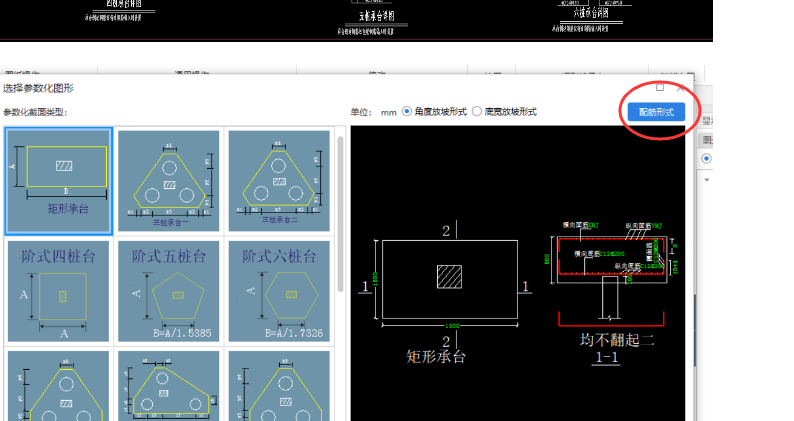This screenshot has height=421, width=794.
Task: Pick the 阶式六桩台 hexagon thumbnail
Action: [279, 291]
